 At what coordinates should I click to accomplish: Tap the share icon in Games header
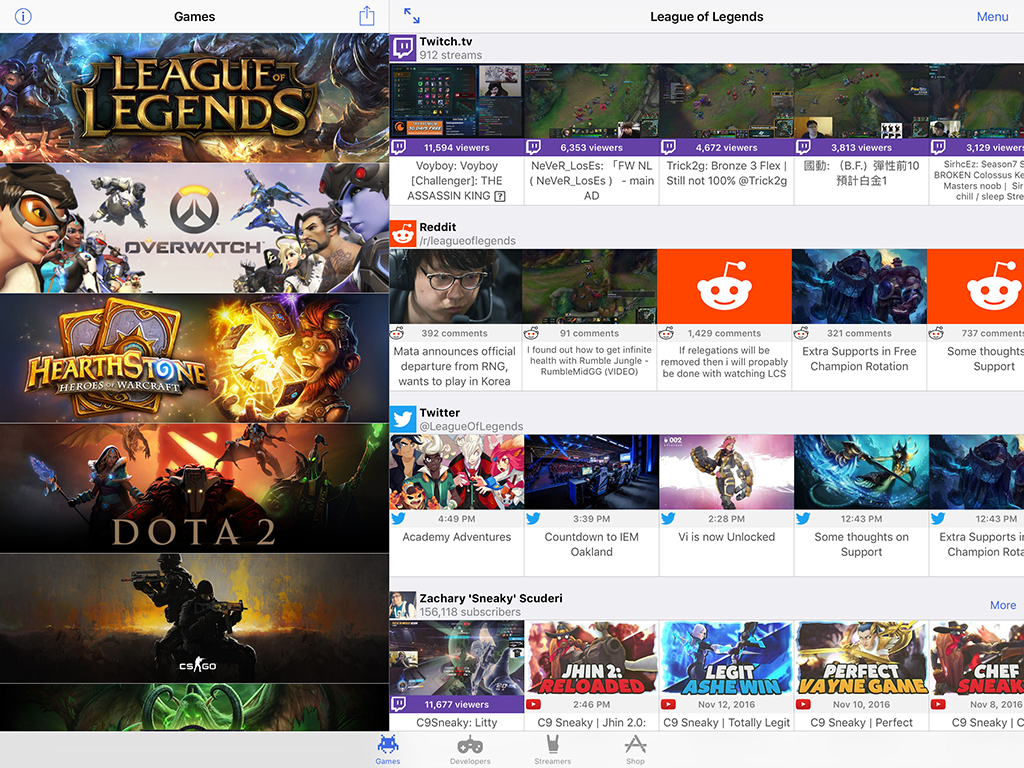pyautogui.click(x=367, y=16)
